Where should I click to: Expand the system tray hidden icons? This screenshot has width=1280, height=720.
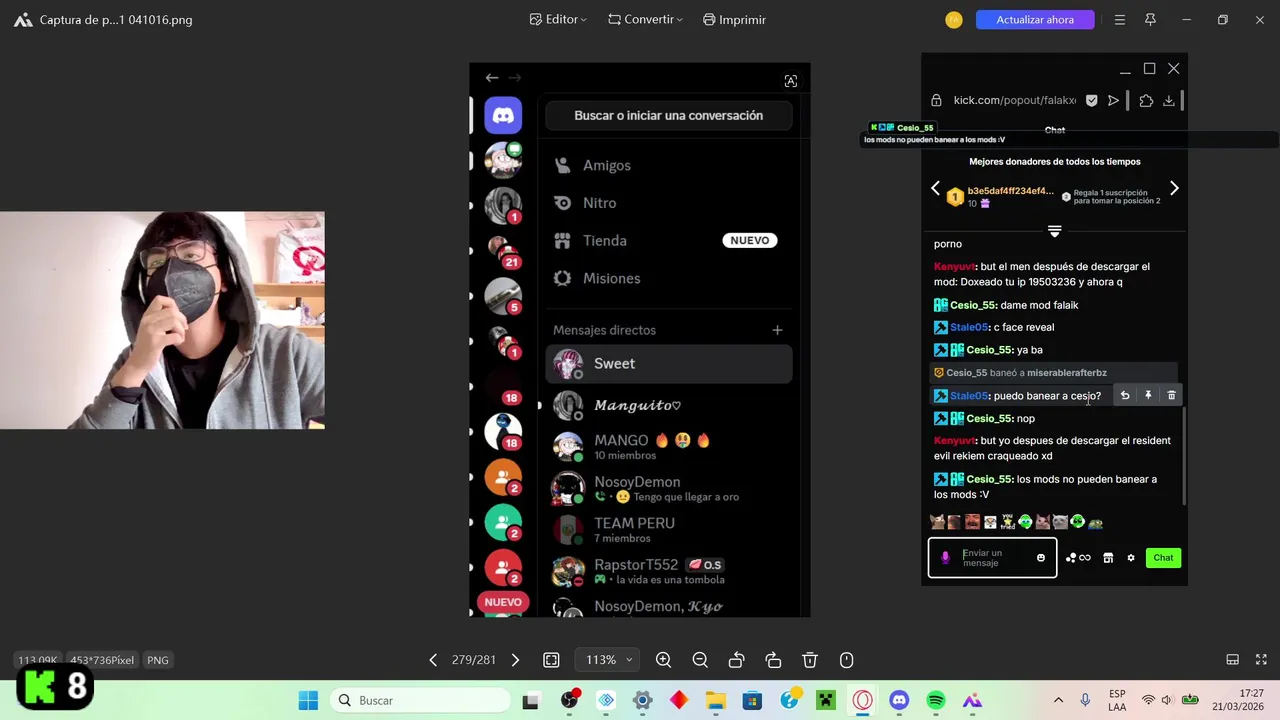point(1058,701)
